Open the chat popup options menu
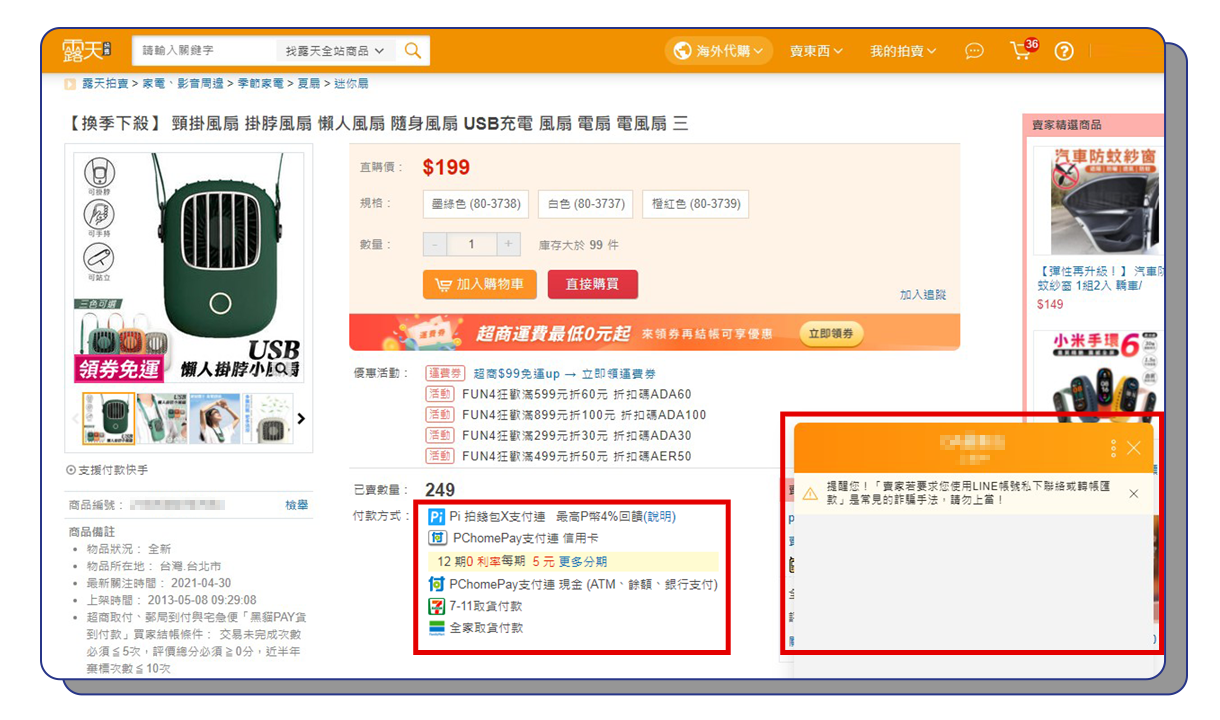The image size is (1220, 720). click(x=1113, y=448)
